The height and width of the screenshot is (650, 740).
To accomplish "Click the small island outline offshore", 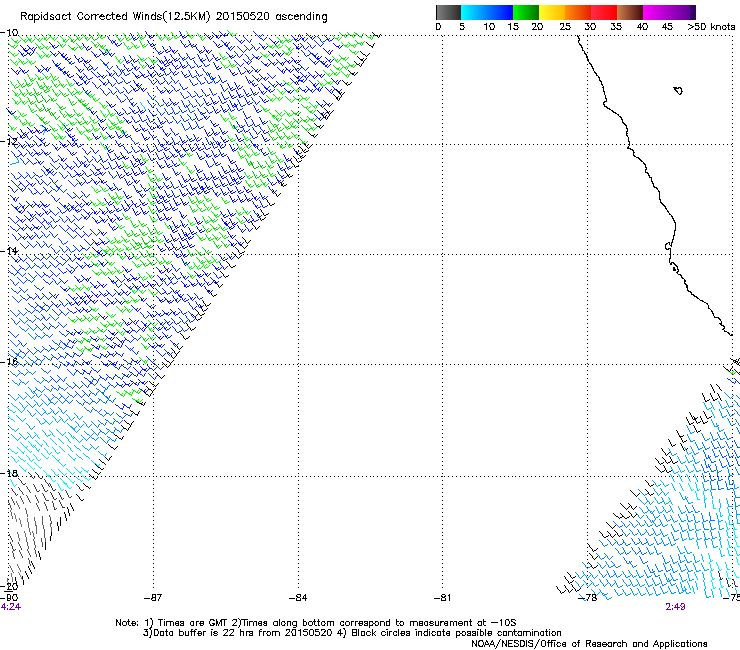I will pos(678,90).
